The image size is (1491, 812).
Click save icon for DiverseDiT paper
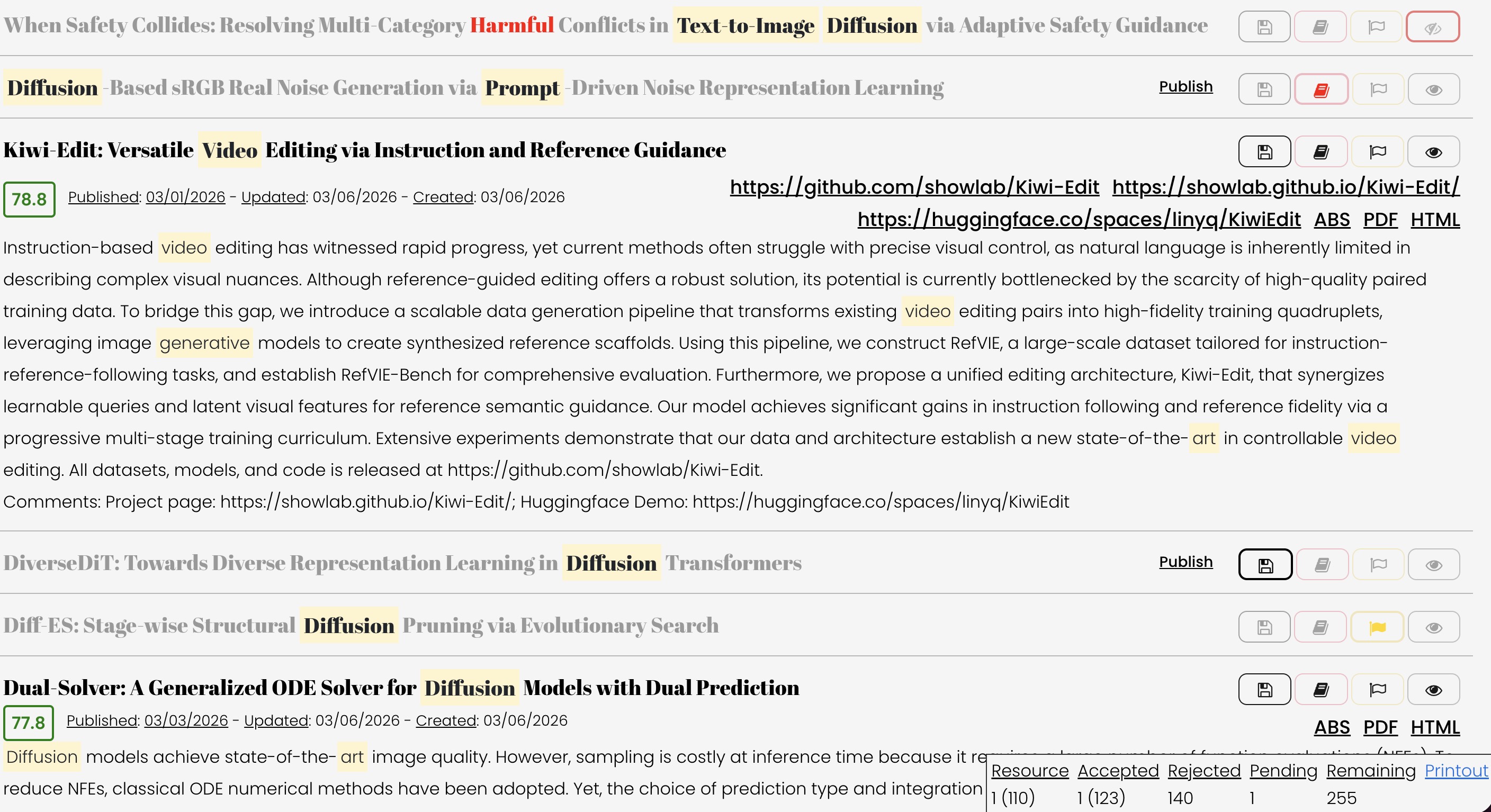1265,564
